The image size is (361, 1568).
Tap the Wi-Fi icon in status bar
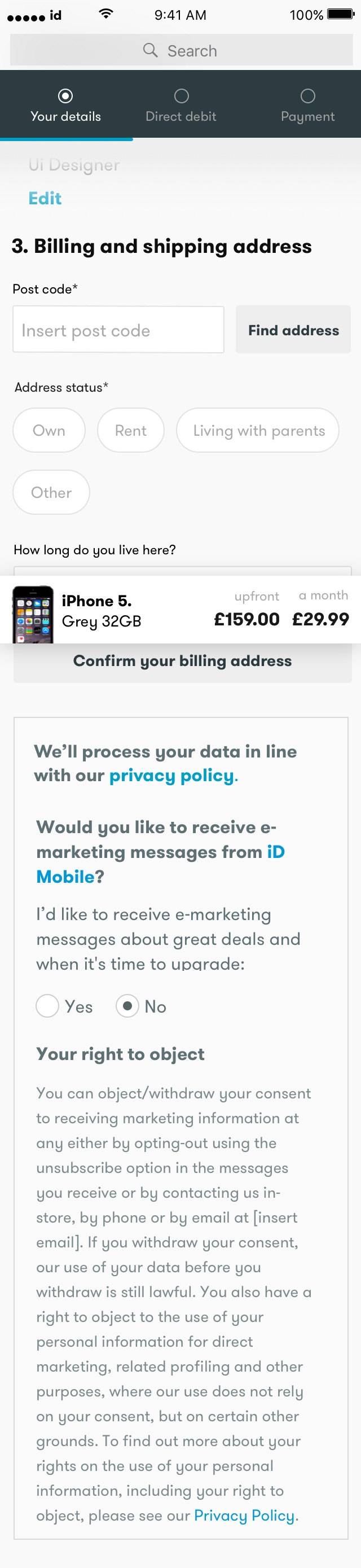(106, 14)
